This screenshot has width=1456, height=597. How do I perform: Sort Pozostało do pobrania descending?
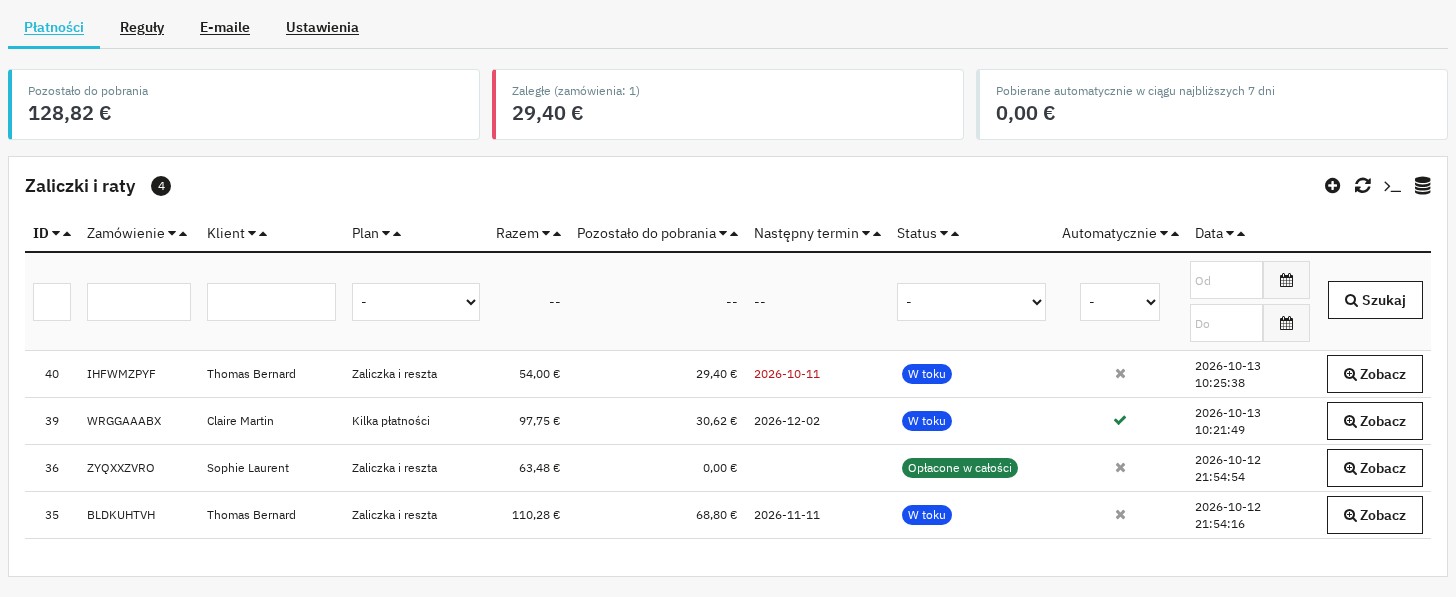point(723,234)
